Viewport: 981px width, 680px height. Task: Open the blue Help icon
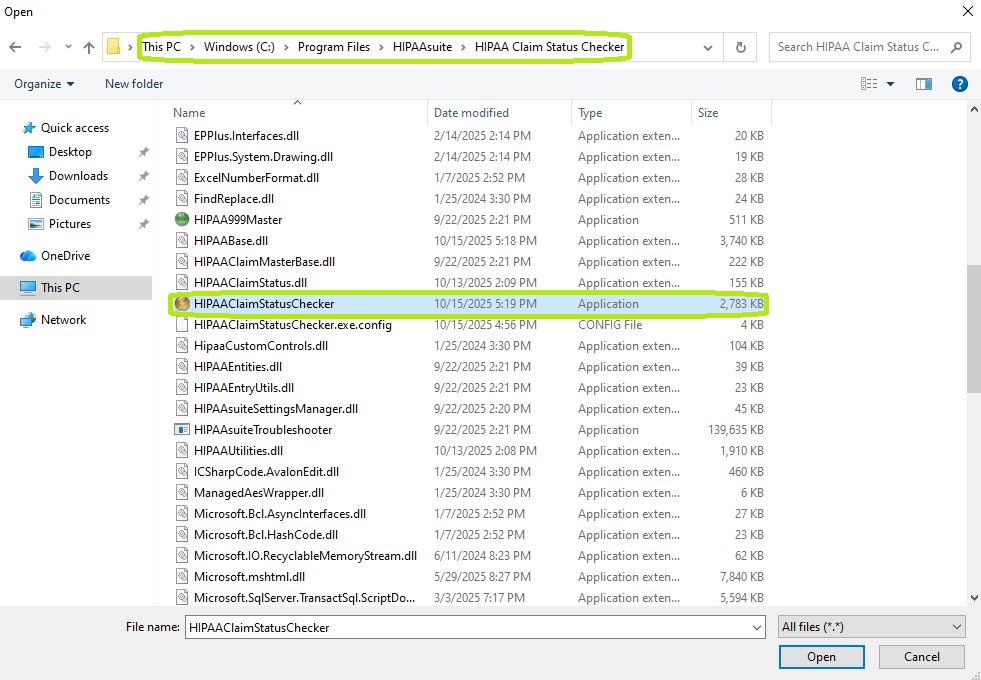click(x=959, y=84)
